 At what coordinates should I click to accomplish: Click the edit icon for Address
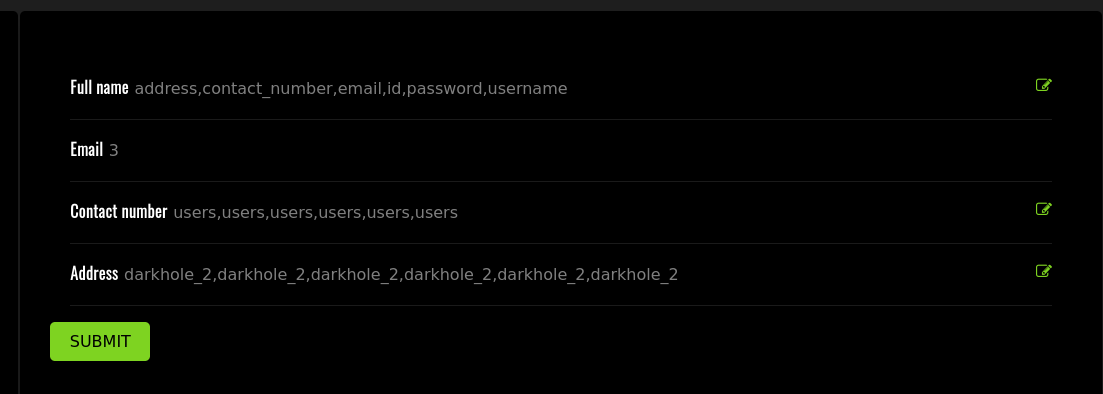(1043, 271)
